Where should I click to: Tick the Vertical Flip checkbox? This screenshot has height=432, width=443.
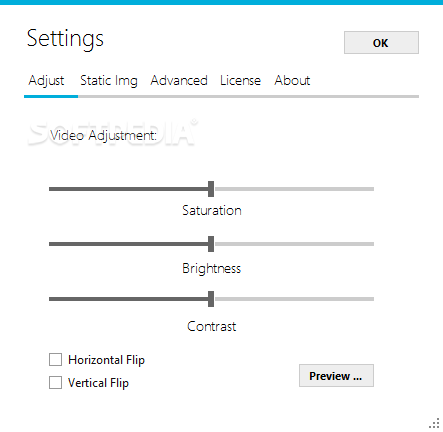tap(55, 382)
